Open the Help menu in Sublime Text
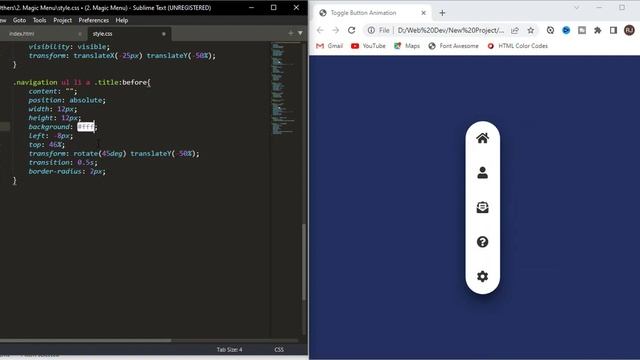 pos(122,20)
